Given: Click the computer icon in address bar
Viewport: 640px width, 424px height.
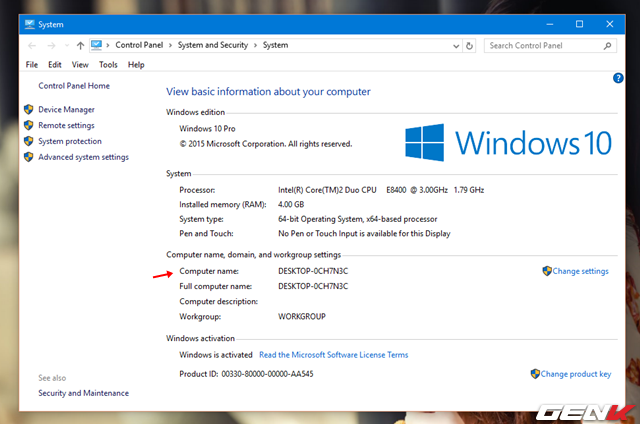Looking at the screenshot, I should [x=96, y=45].
